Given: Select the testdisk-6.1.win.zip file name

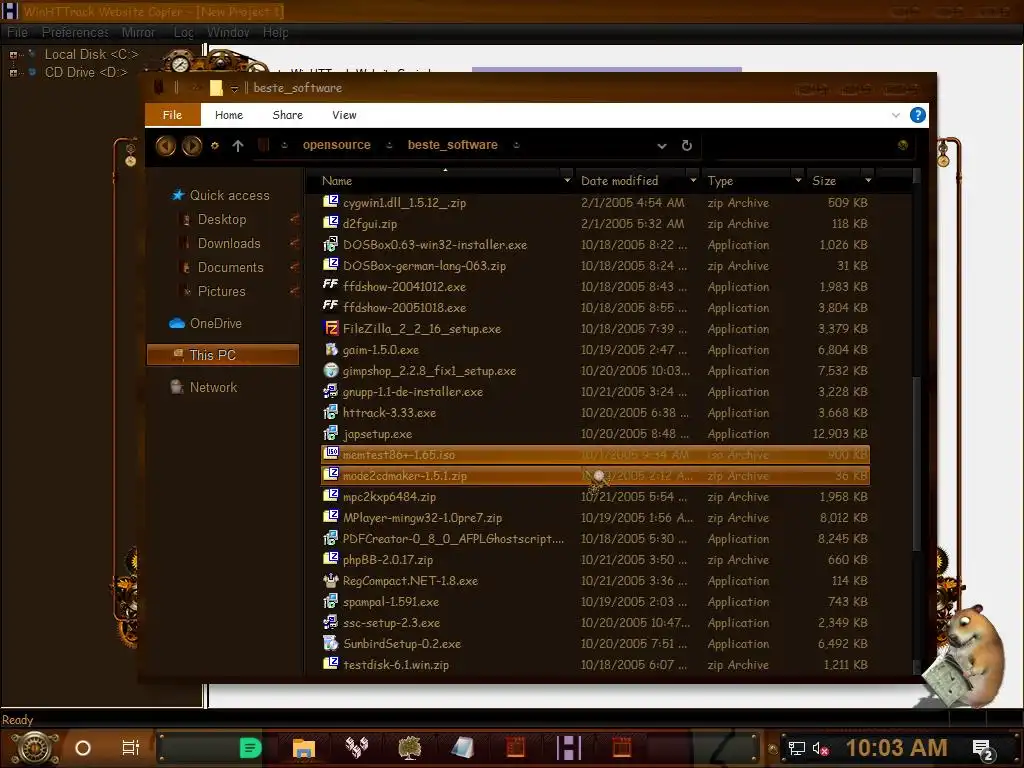Looking at the screenshot, I should [x=396, y=665].
